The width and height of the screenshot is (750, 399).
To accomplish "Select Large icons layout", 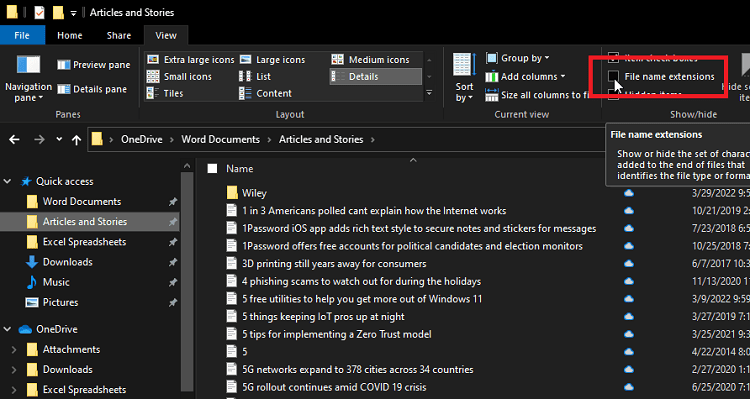I will click(272, 60).
